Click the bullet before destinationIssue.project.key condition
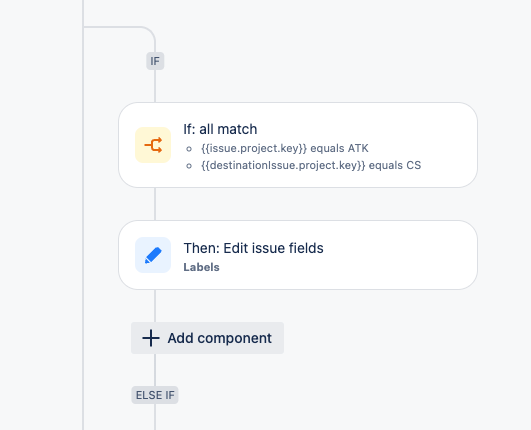531x430 pixels. pos(189,166)
